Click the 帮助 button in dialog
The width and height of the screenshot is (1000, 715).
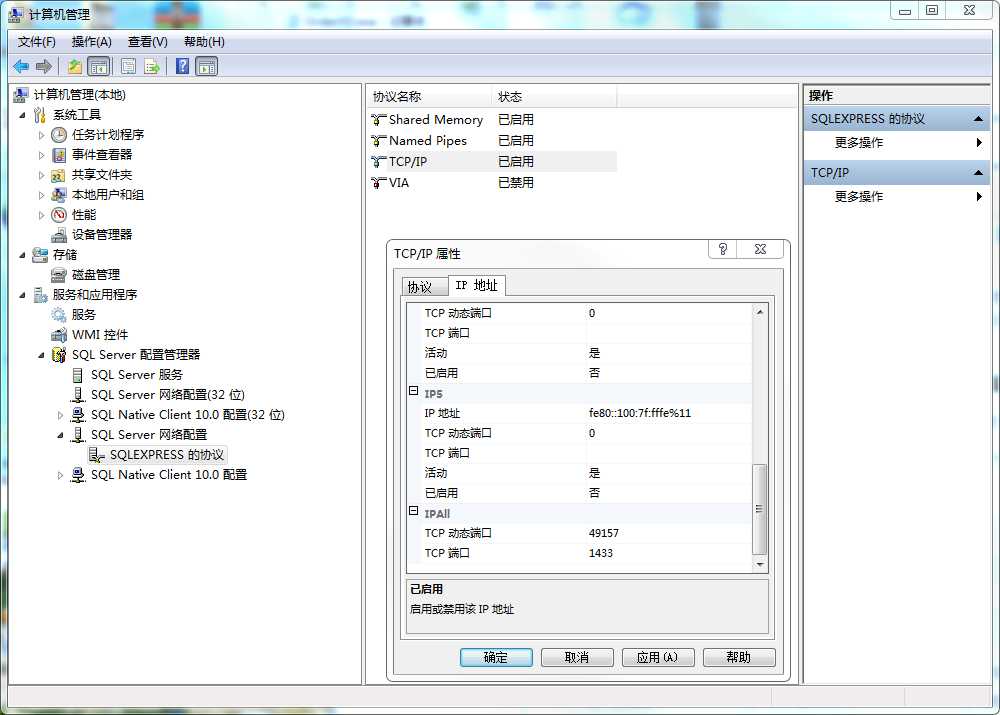tap(739, 658)
